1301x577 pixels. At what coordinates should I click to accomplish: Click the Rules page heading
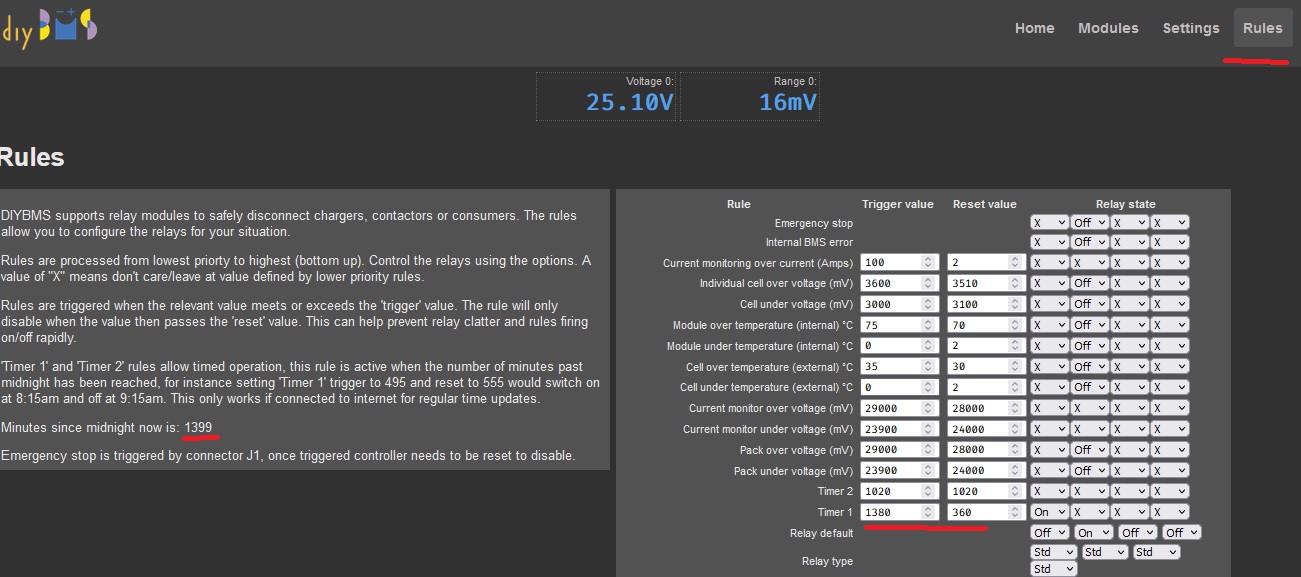(32, 157)
